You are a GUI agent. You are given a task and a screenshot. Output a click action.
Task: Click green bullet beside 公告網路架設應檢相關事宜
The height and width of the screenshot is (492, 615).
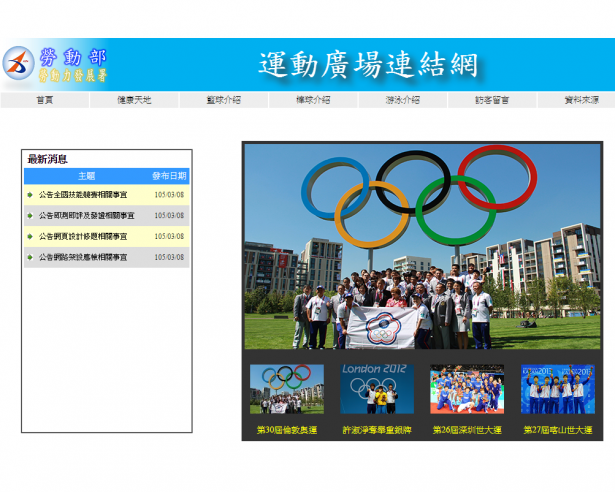coord(30,257)
